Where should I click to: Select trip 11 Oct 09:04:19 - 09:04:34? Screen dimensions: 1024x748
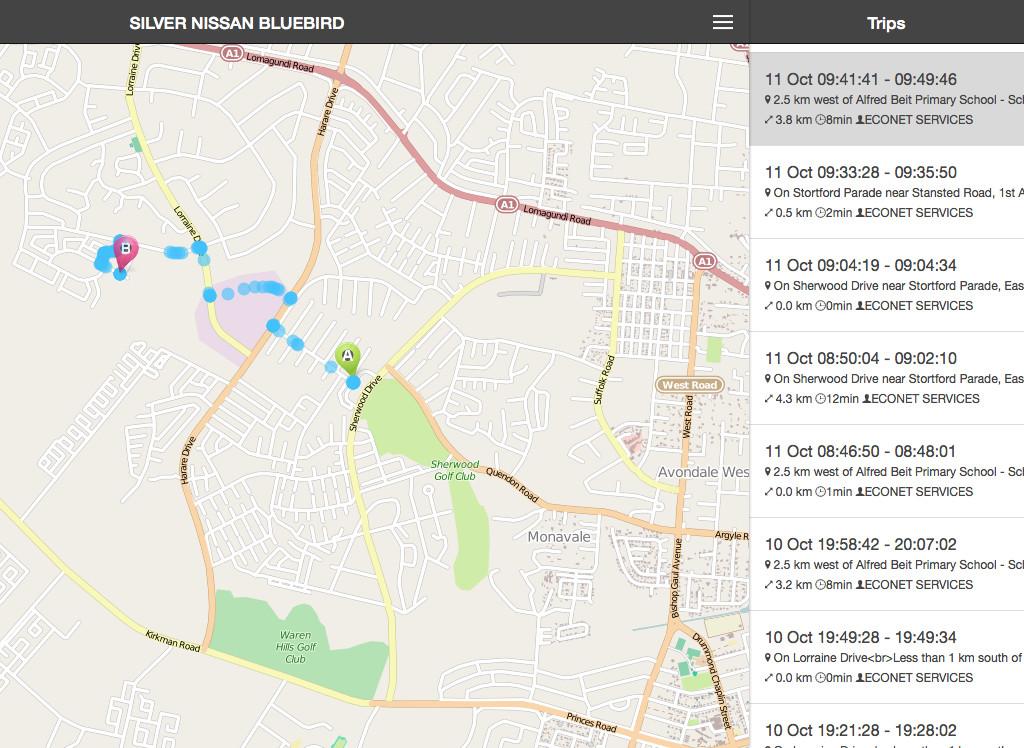(x=887, y=285)
